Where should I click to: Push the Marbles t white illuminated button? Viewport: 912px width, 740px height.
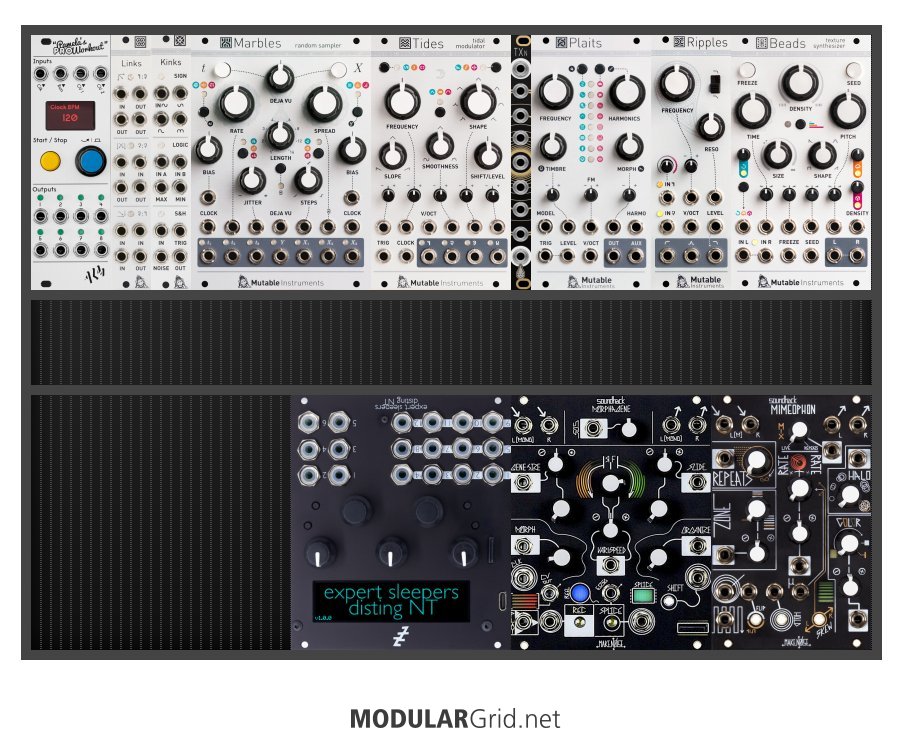pyautogui.click(x=222, y=70)
